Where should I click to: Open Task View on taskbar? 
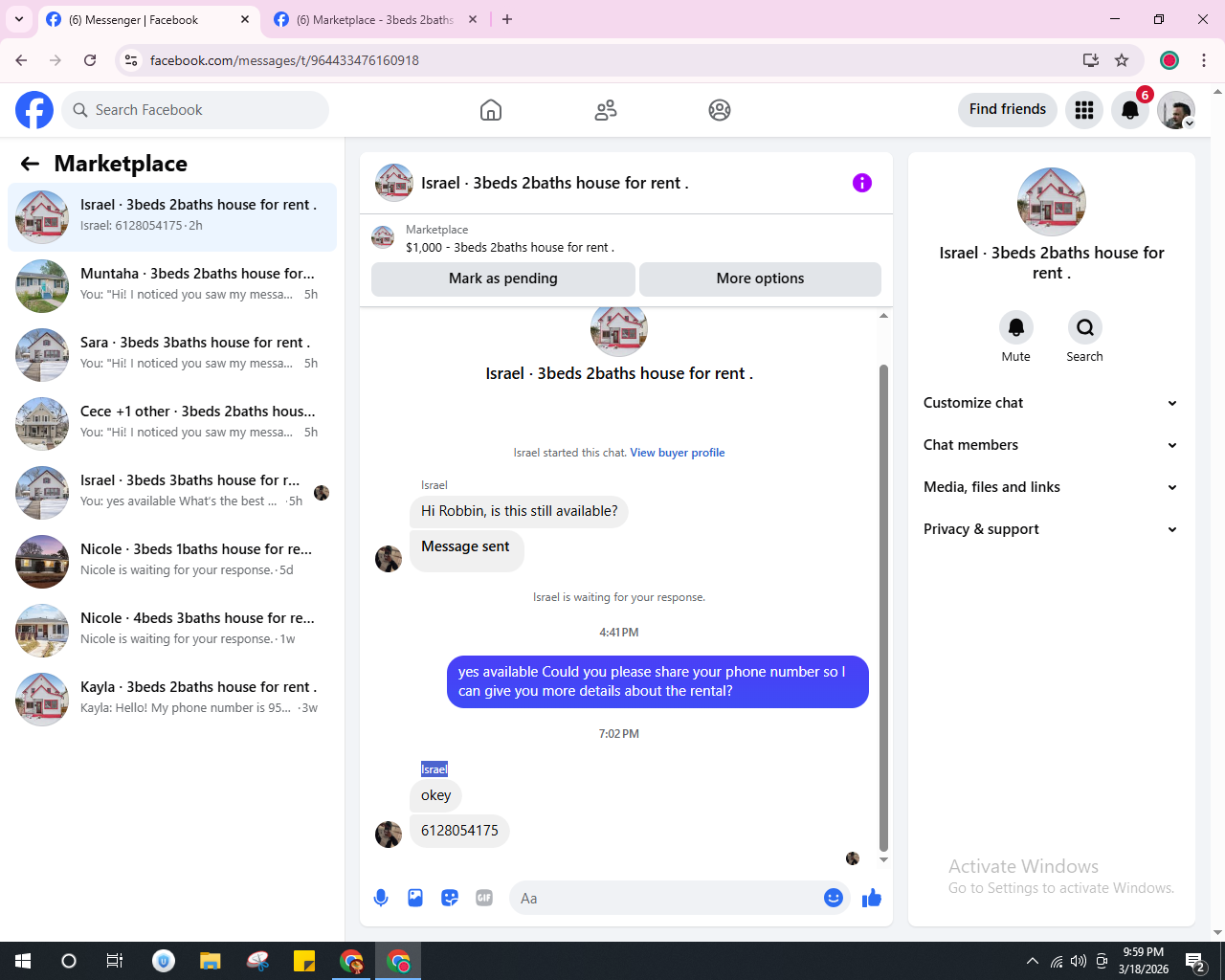pos(115,961)
